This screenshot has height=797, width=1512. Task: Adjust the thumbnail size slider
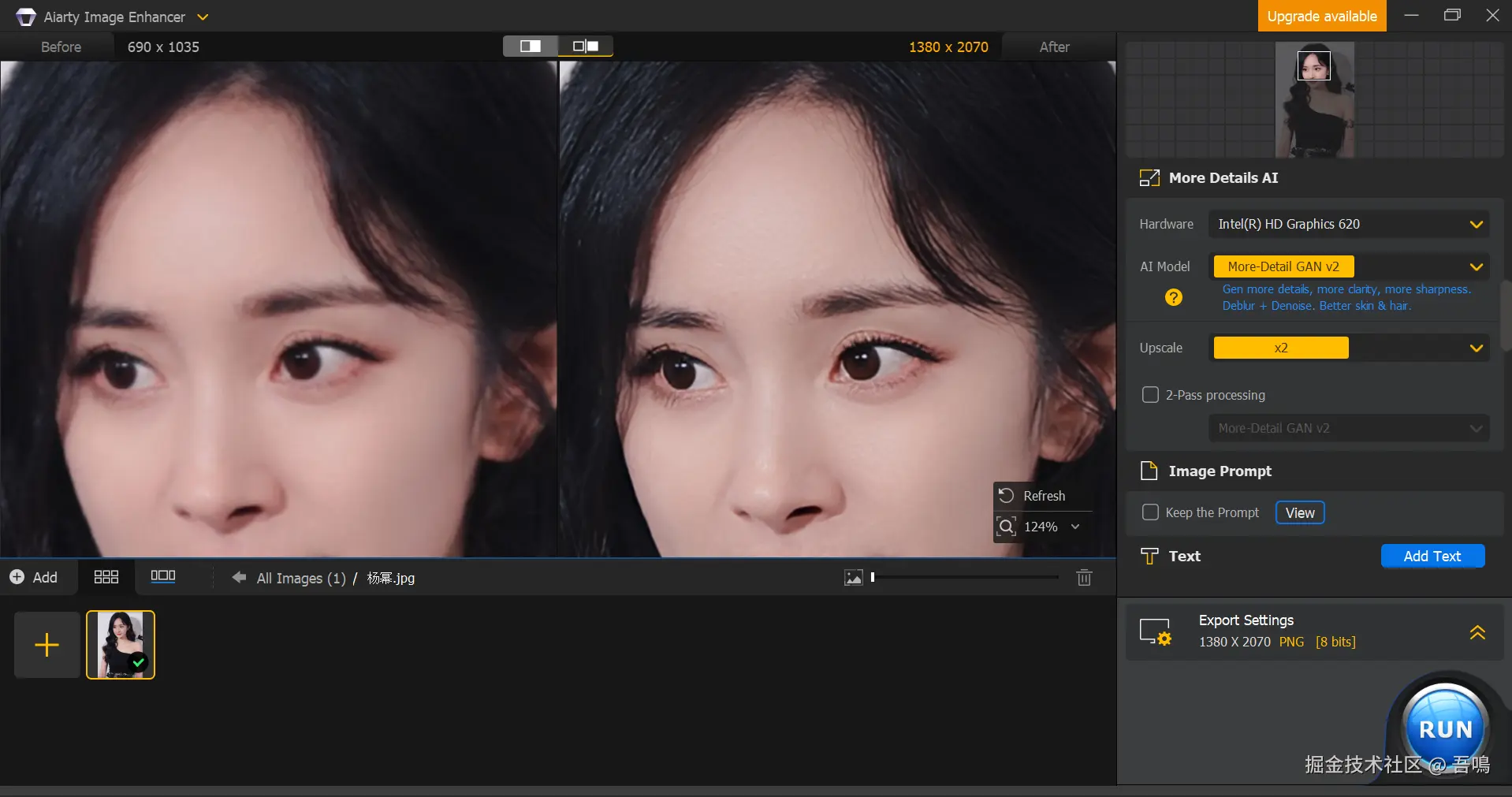[965, 577]
